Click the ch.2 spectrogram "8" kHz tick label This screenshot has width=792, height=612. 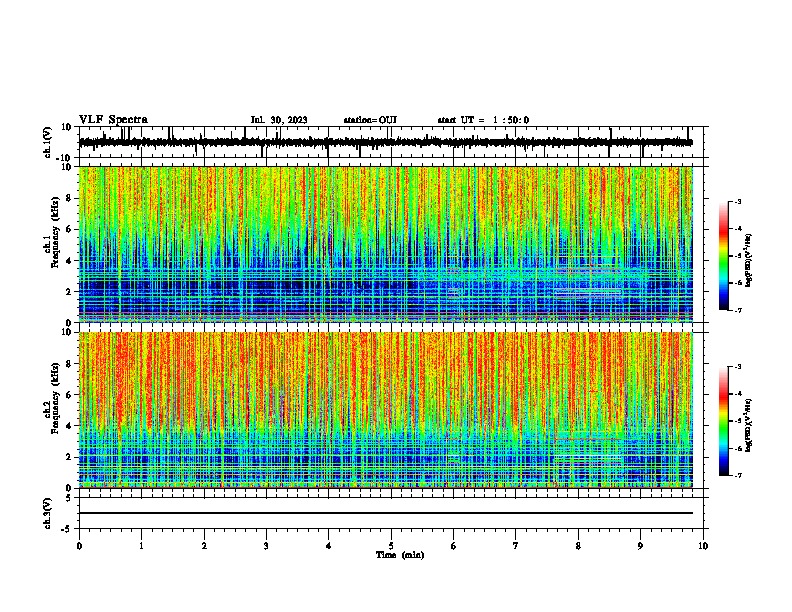click(69, 364)
